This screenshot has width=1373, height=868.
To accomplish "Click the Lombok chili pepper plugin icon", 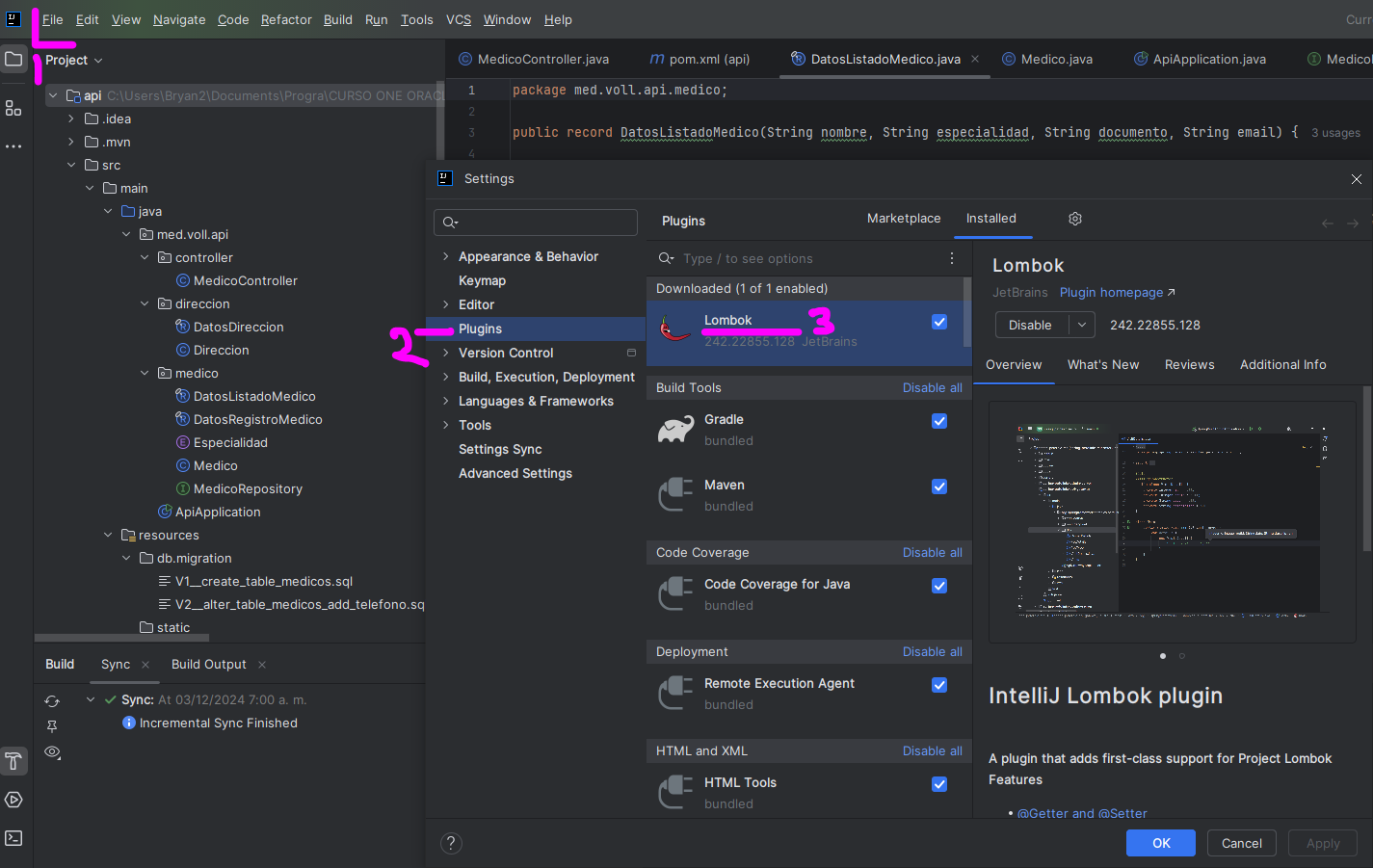I will 675,330.
